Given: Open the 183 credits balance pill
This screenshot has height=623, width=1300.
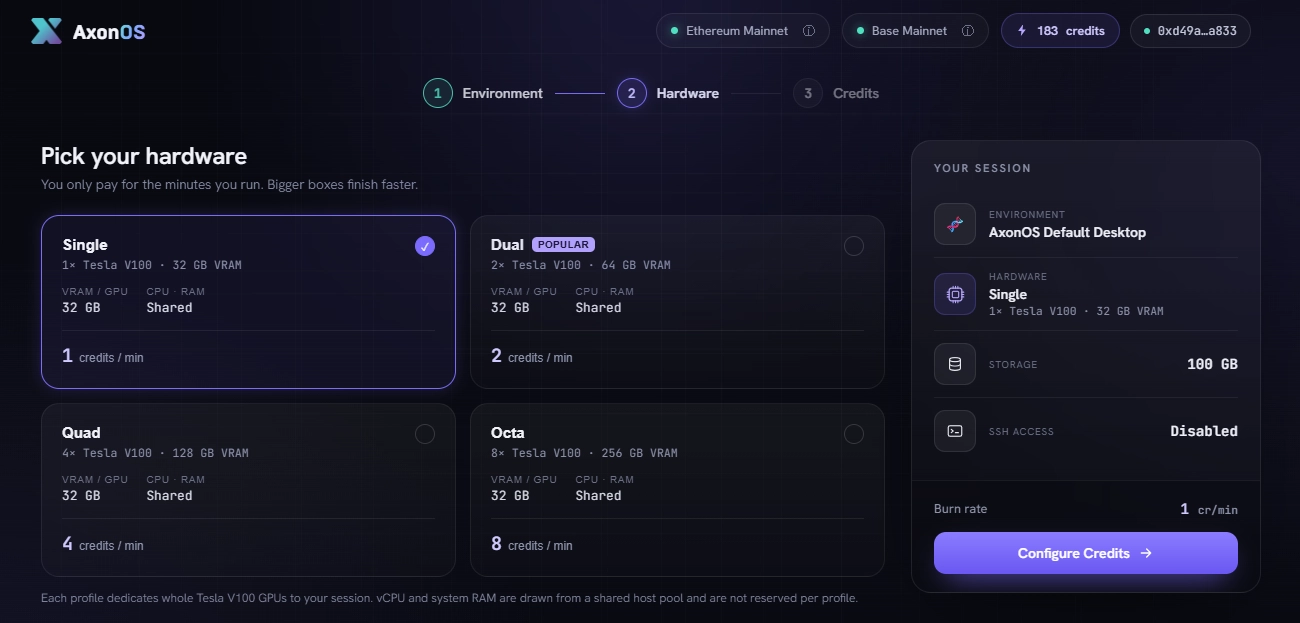Looking at the screenshot, I should (1060, 31).
